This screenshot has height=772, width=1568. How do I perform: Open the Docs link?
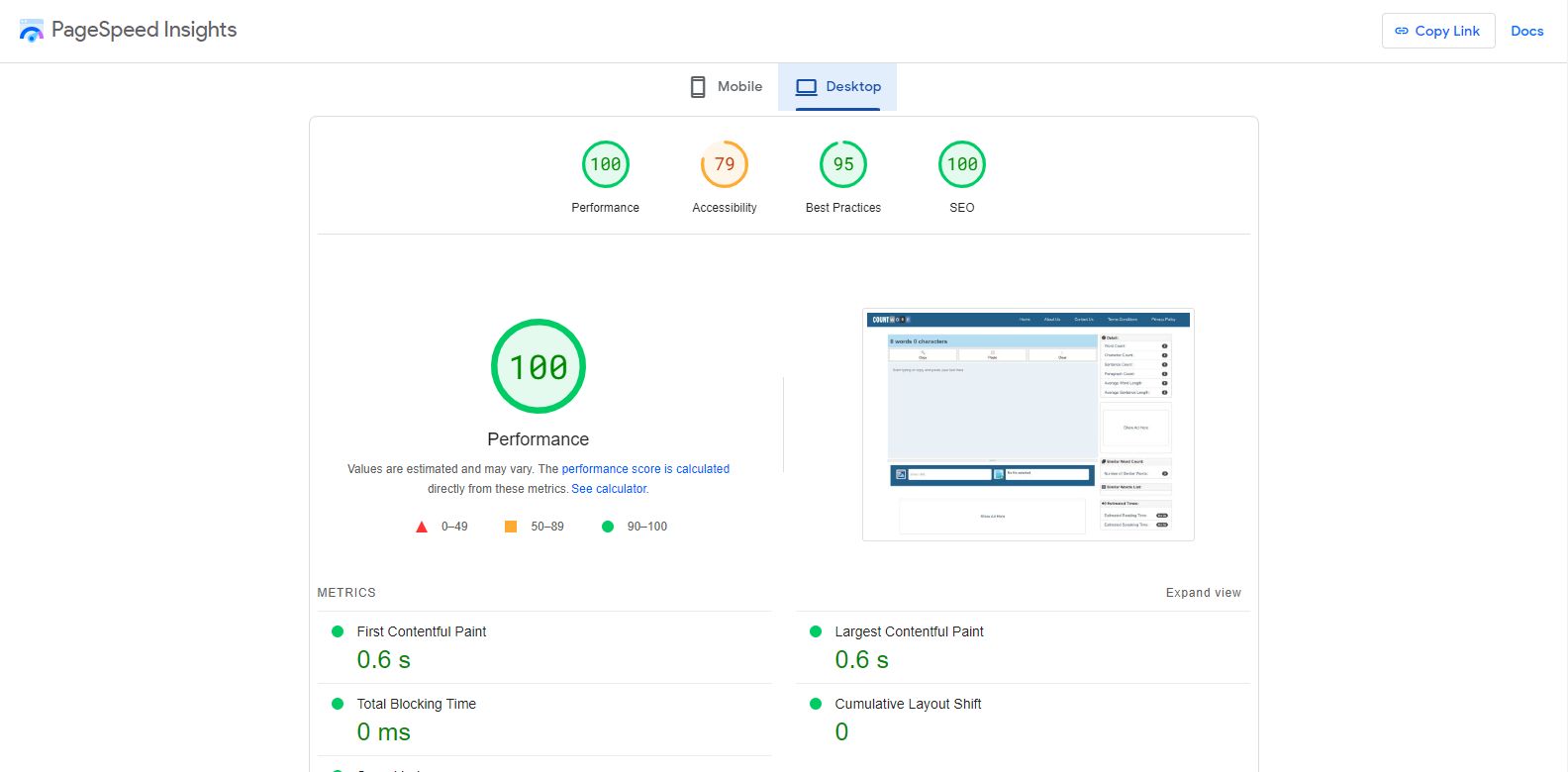coord(1526,31)
